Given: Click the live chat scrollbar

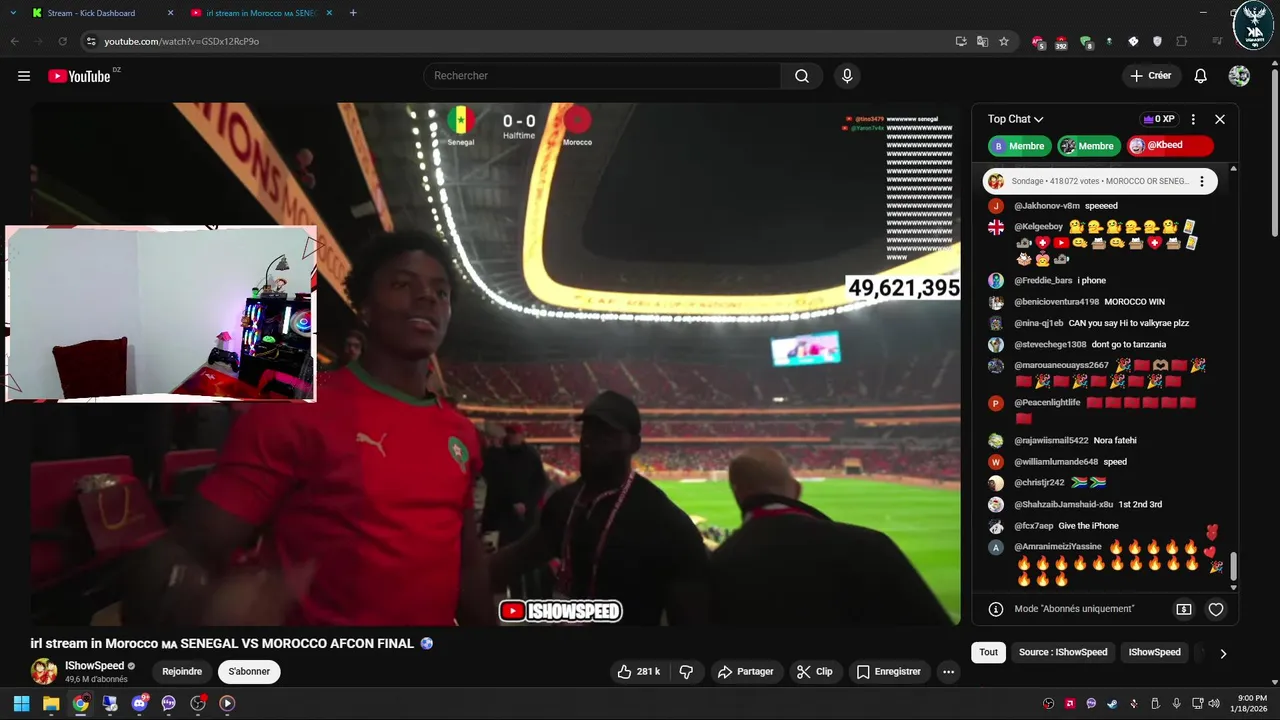Looking at the screenshot, I should click(1233, 566).
